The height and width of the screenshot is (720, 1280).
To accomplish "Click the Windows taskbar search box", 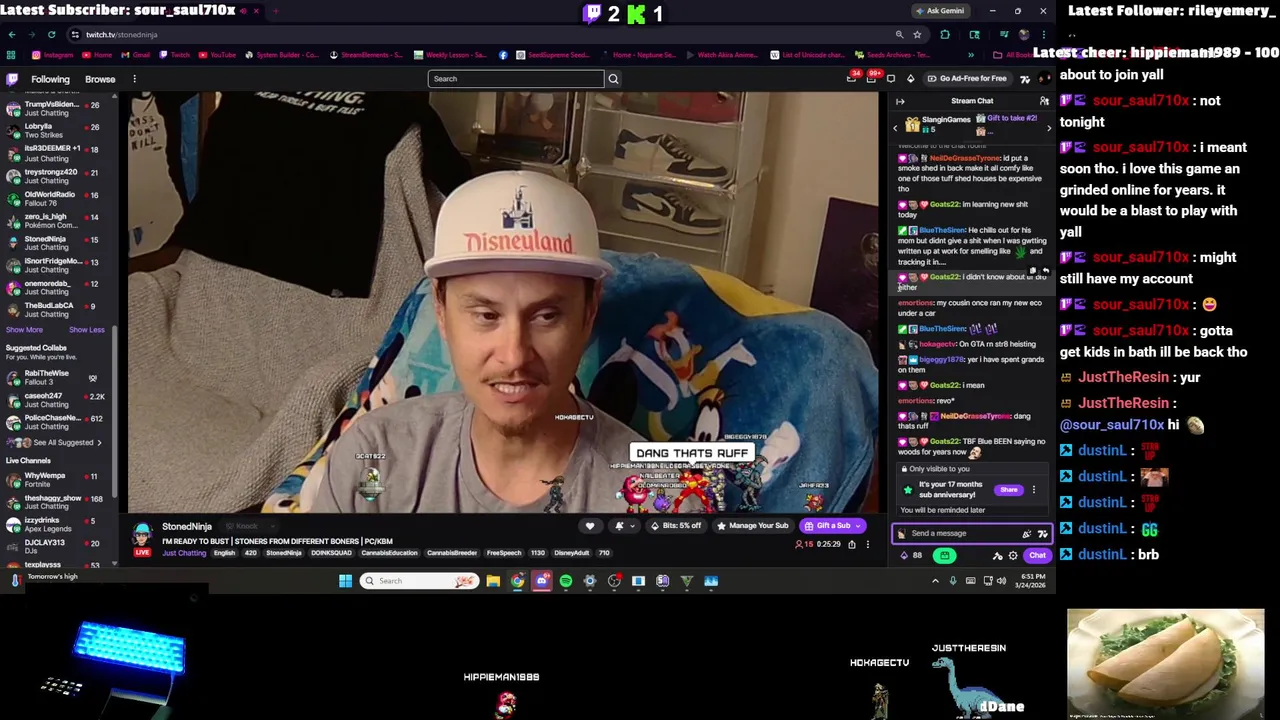I will point(419,581).
